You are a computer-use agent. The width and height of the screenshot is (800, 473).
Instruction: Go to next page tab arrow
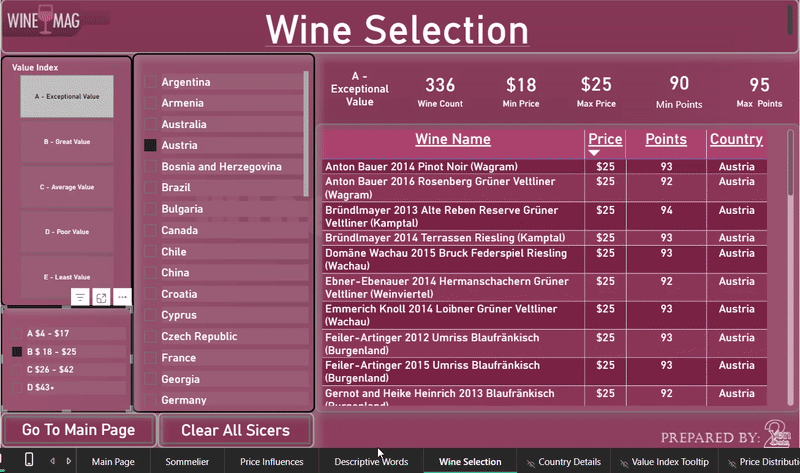69,461
